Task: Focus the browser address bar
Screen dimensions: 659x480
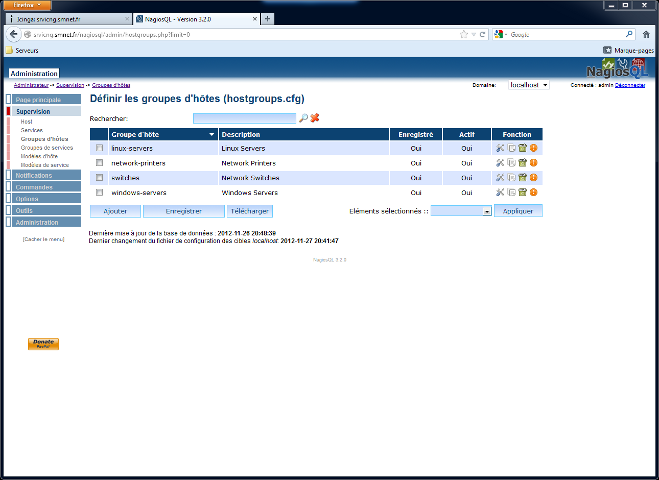Action: 244,34
